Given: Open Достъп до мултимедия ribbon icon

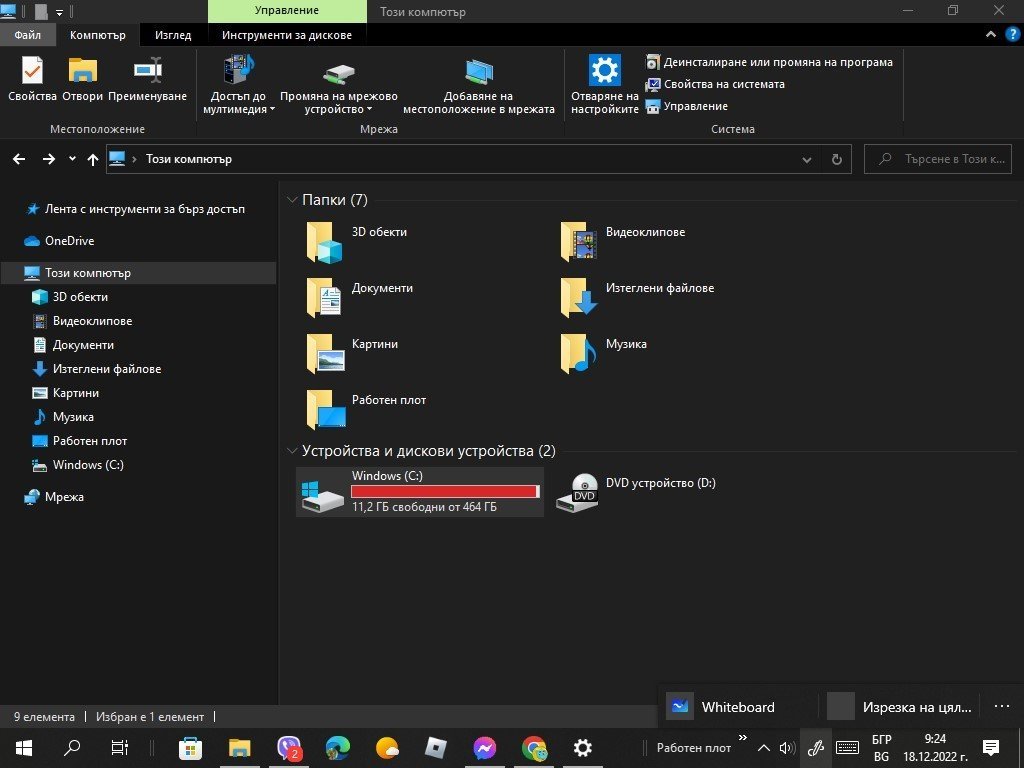Looking at the screenshot, I should [239, 73].
